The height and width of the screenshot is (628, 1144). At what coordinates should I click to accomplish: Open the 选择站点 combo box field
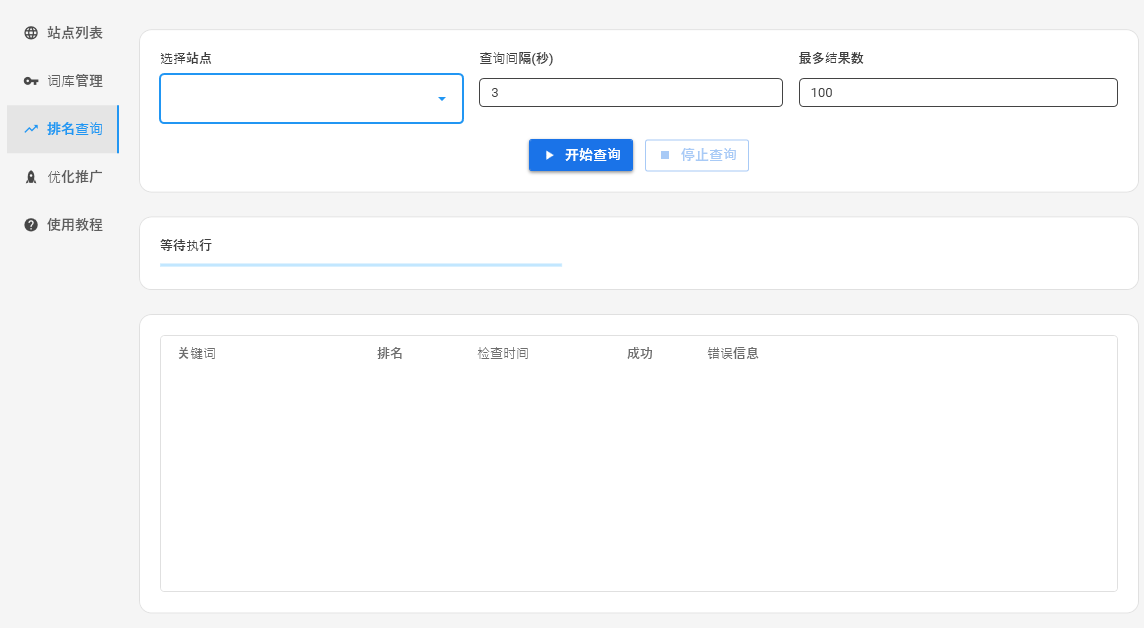coord(295,99)
